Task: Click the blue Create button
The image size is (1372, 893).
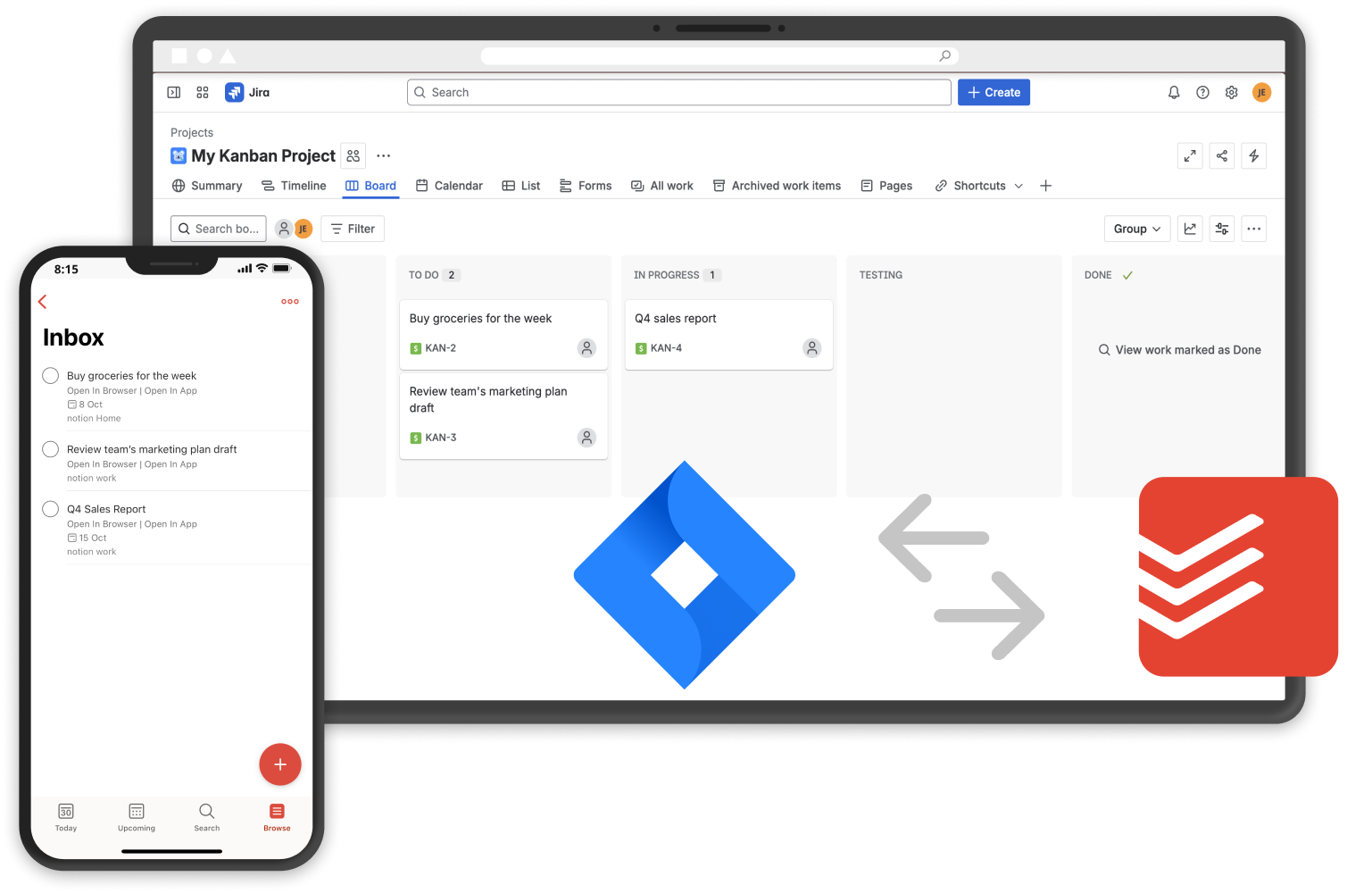Action: 994,92
